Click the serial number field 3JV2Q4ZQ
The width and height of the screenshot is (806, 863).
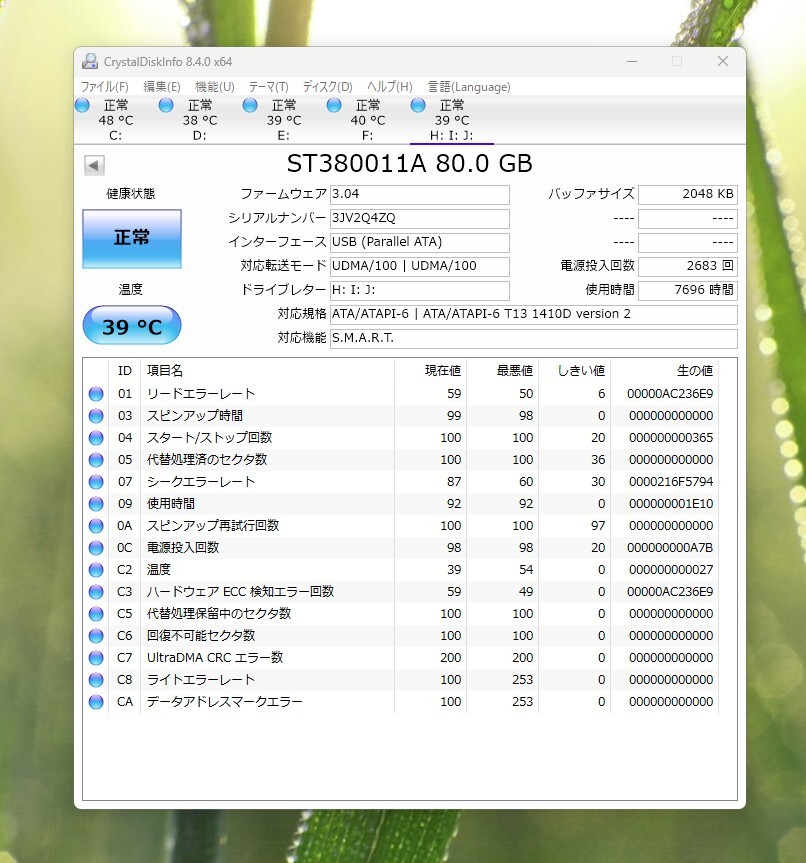(x=420, y=219)
